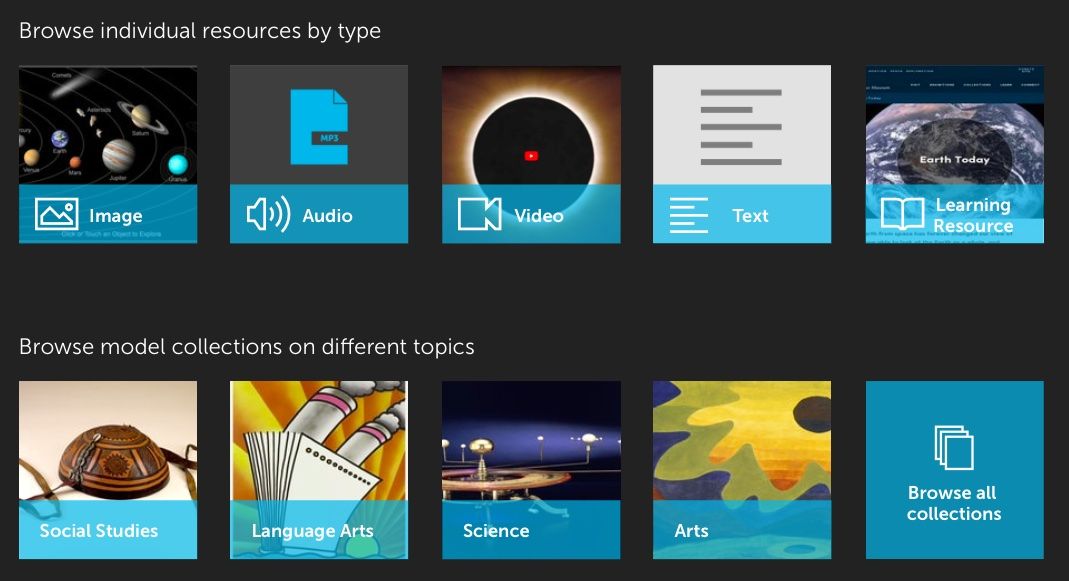Open the Social Studies collection label
Image resolution: width=1069 pixels, height=581 pixels.
tap(99, 531)
